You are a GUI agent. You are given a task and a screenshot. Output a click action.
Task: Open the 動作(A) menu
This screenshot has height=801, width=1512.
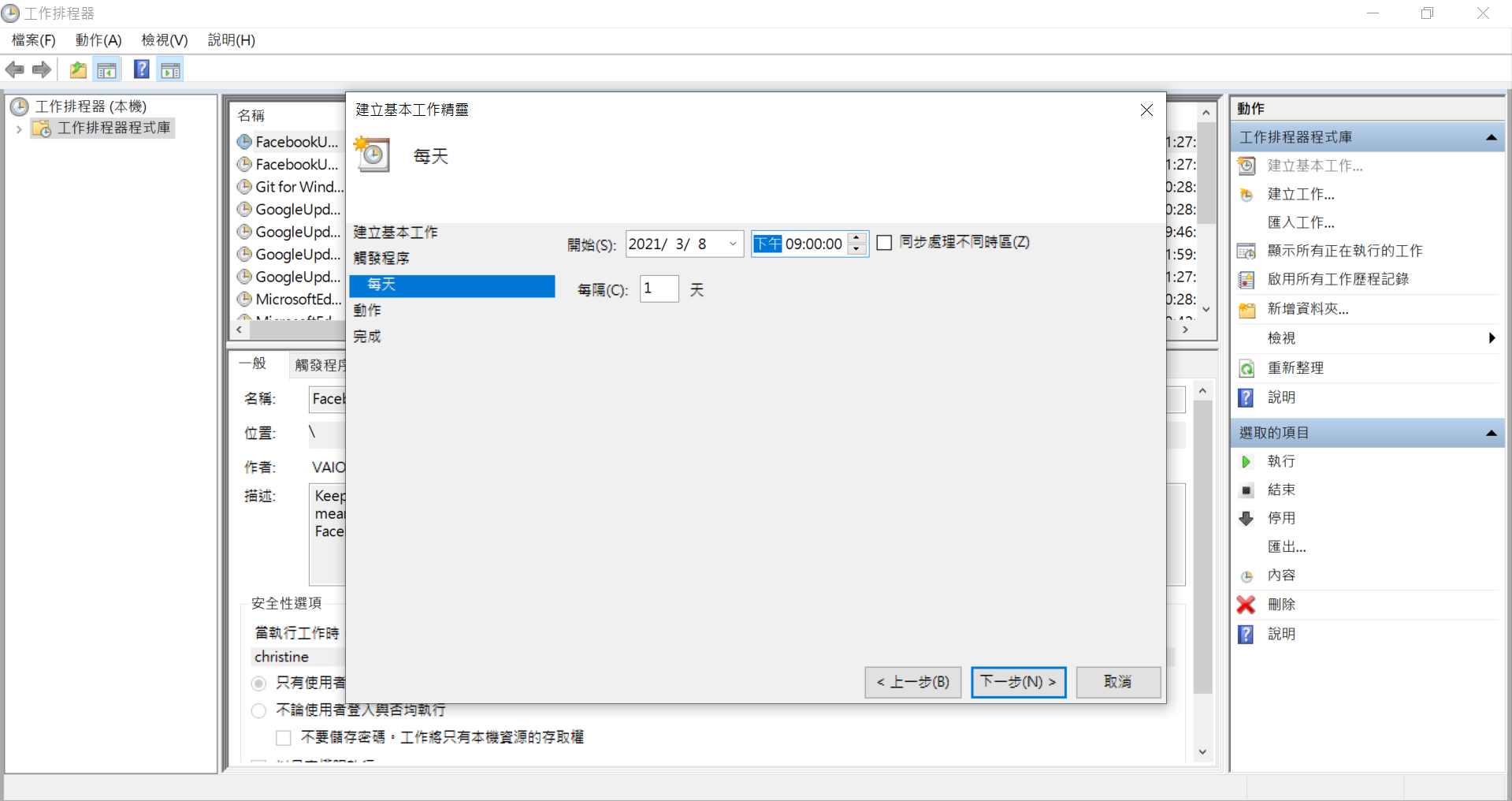[x=98, y=40]
